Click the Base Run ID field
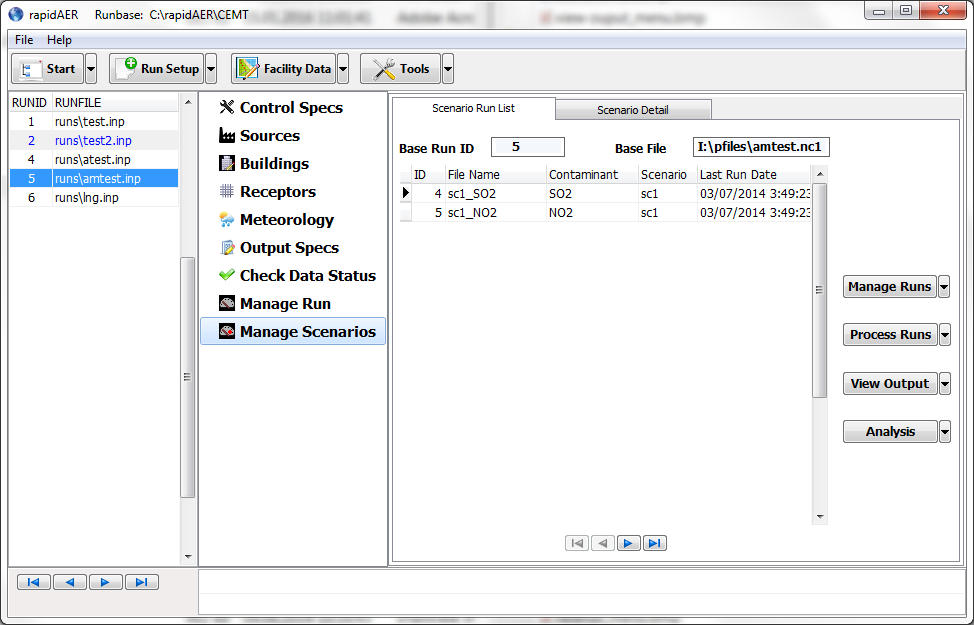The width and height of the screenshot is (974, 625). point(527,147)
